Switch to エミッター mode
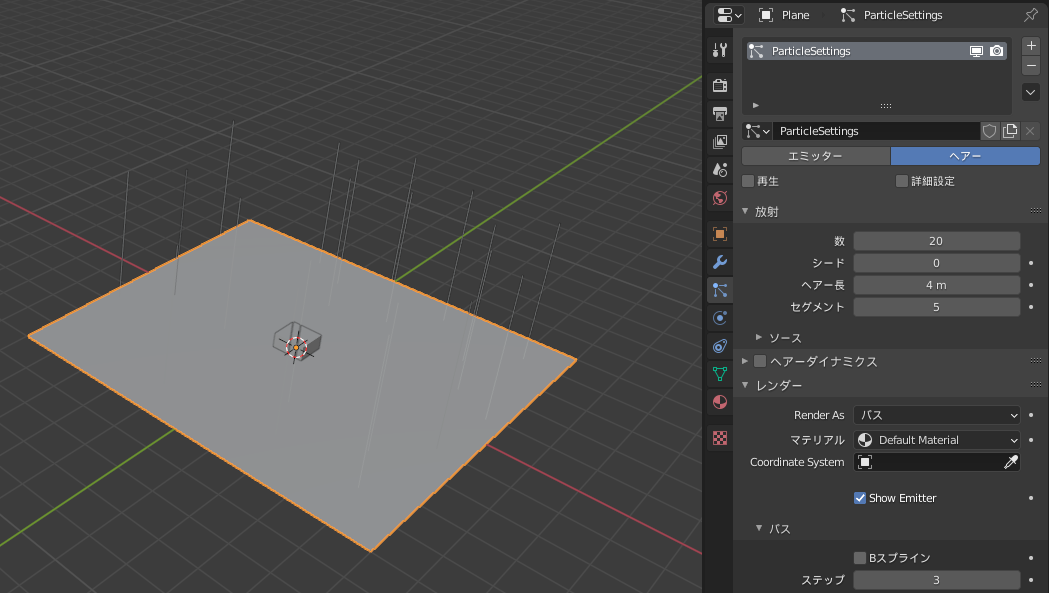The width and height of the screenshot is (1049, 593). click(815, 156)
